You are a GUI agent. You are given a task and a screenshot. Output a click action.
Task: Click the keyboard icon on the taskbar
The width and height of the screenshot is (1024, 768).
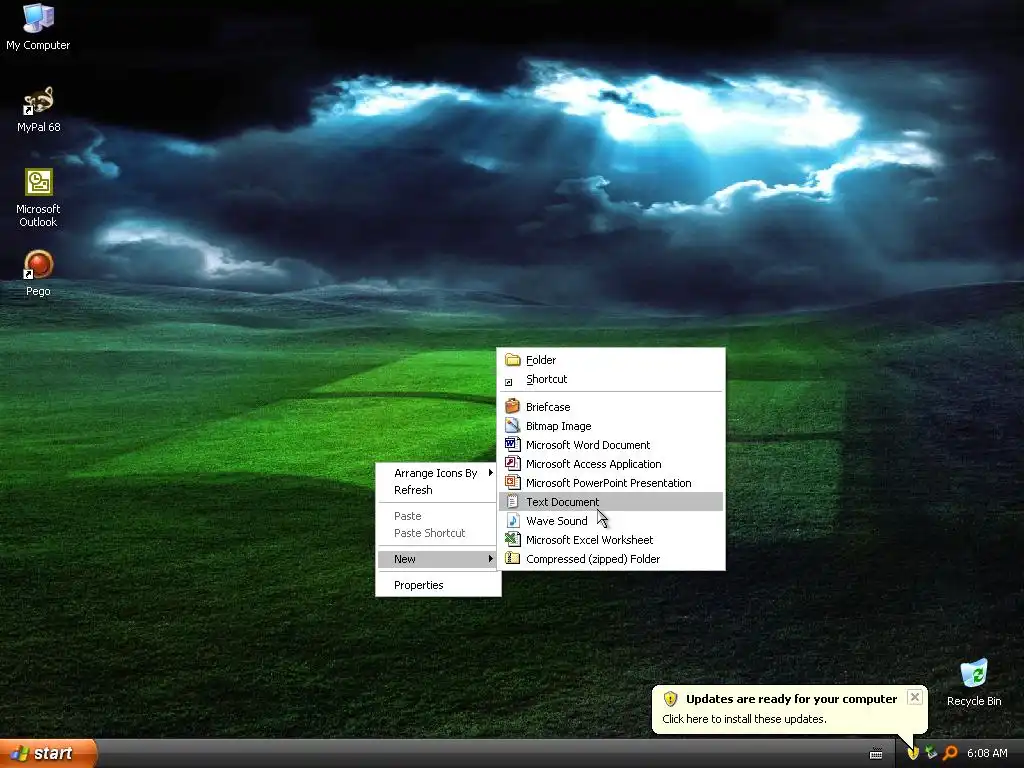coord(876,754)
